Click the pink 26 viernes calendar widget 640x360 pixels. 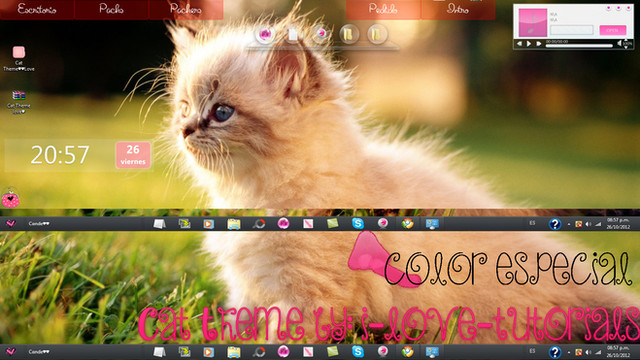[133, 155]
